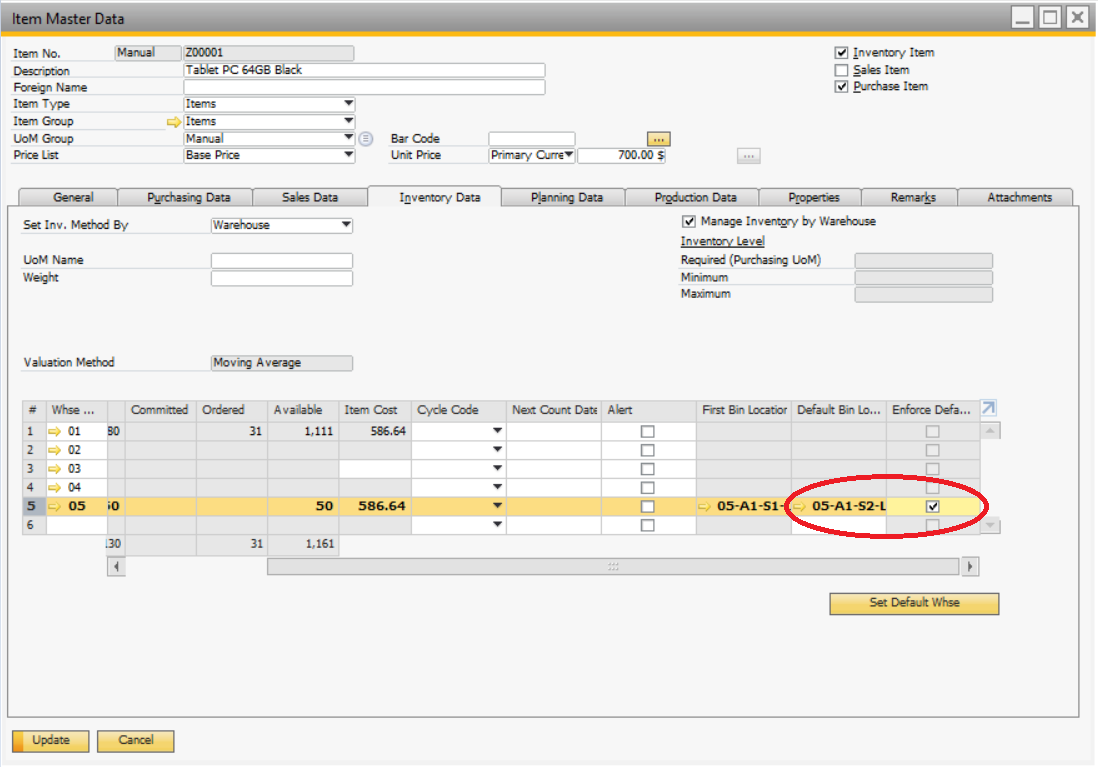Open link arrow for First Bin Location 05-A1-S1
This screenshot has height=767, width=1098.
(705, 506)
